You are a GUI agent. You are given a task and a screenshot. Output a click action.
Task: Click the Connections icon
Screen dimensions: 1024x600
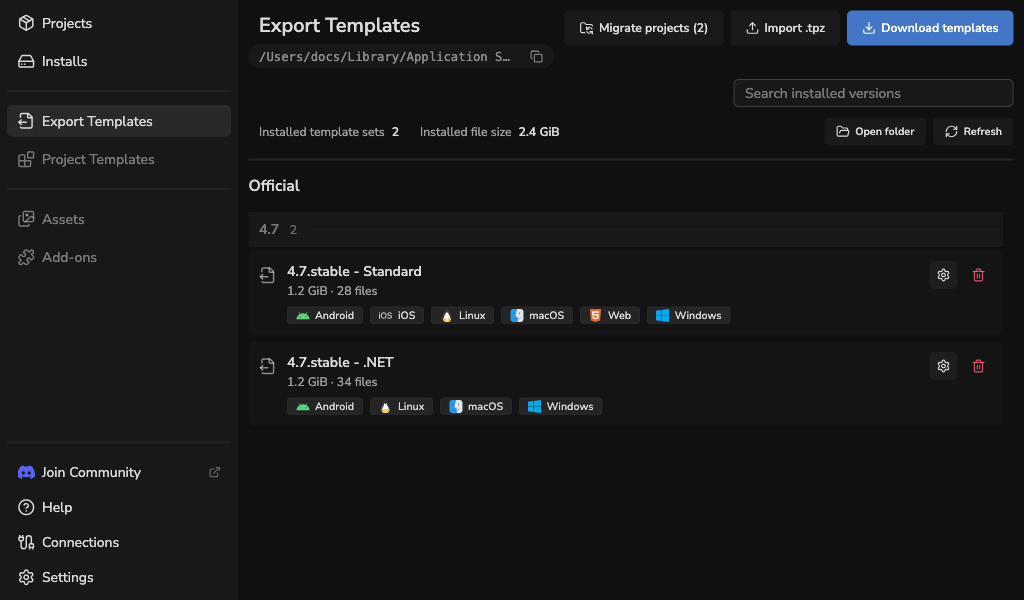[26, 543]
